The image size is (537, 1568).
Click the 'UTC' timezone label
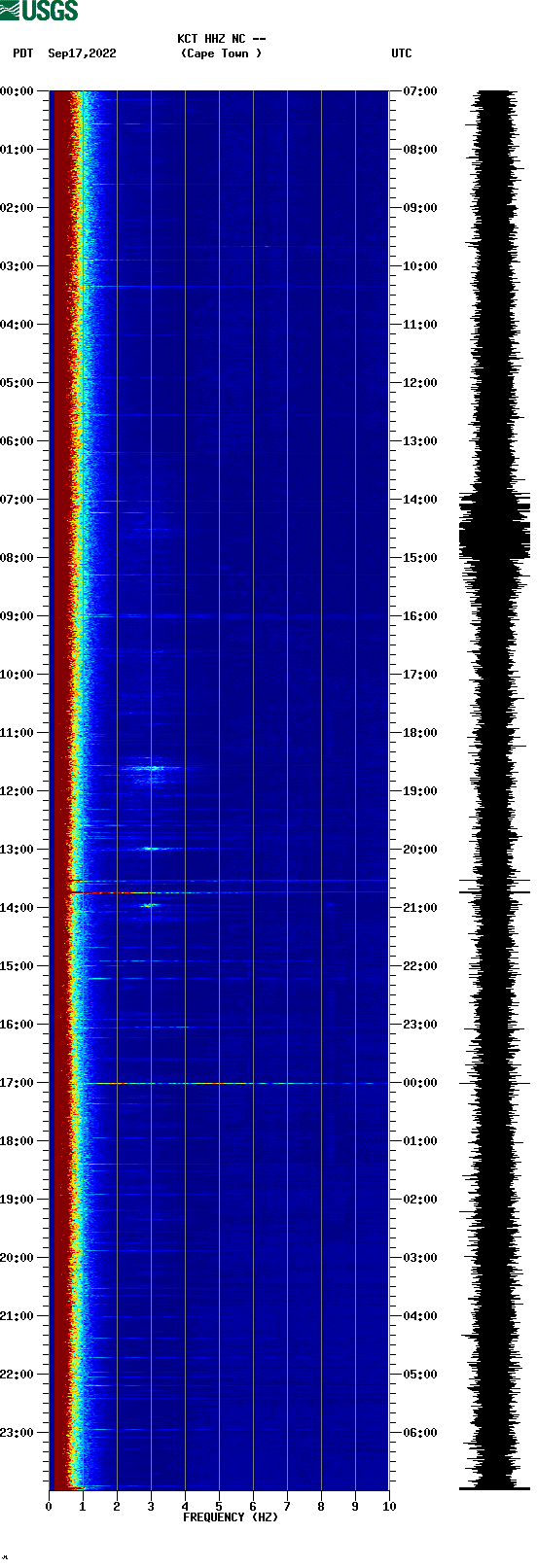tap(401, 53)
